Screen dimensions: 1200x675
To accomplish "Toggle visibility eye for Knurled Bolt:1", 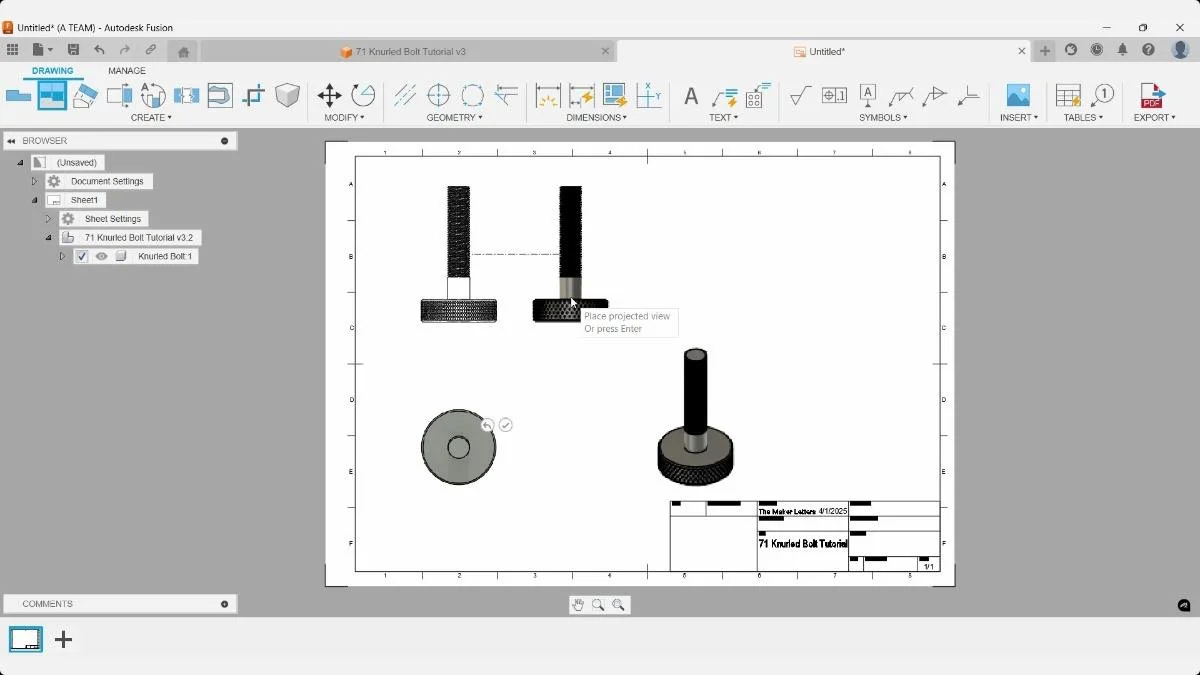I will (101, 256).
